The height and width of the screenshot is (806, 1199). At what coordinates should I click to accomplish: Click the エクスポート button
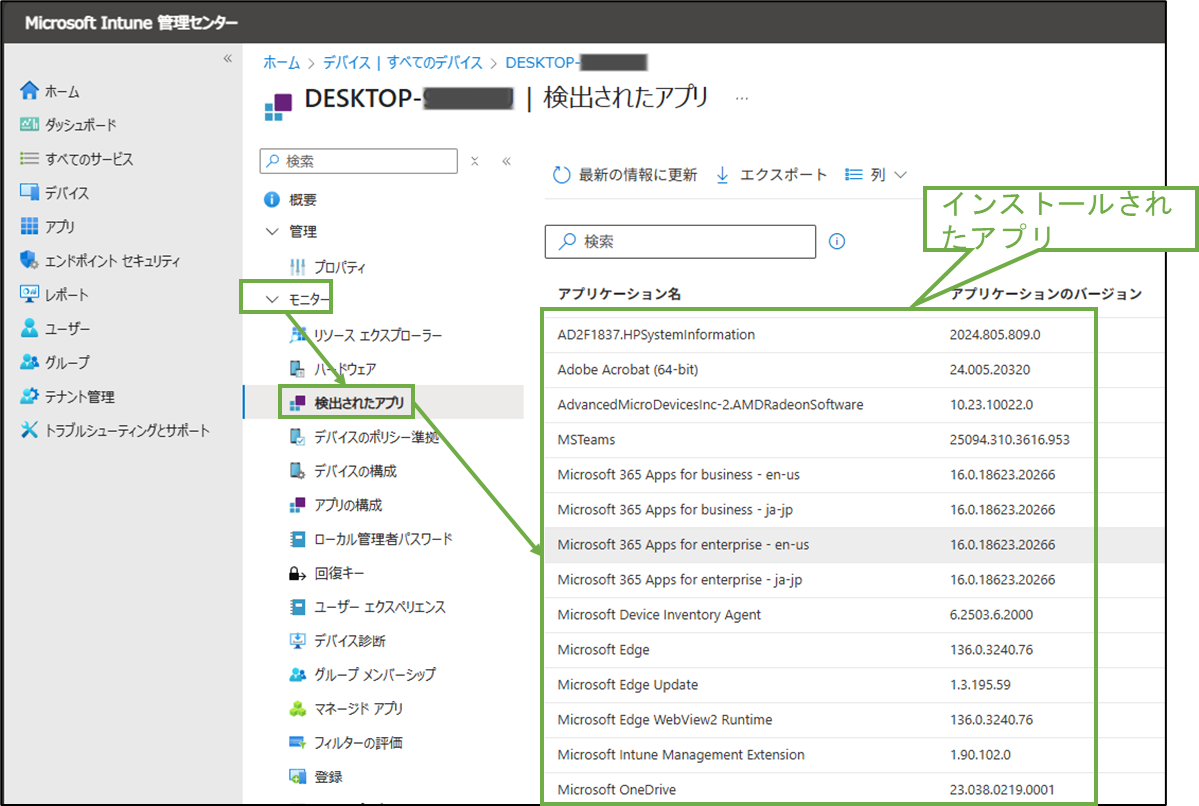(772, 174)
